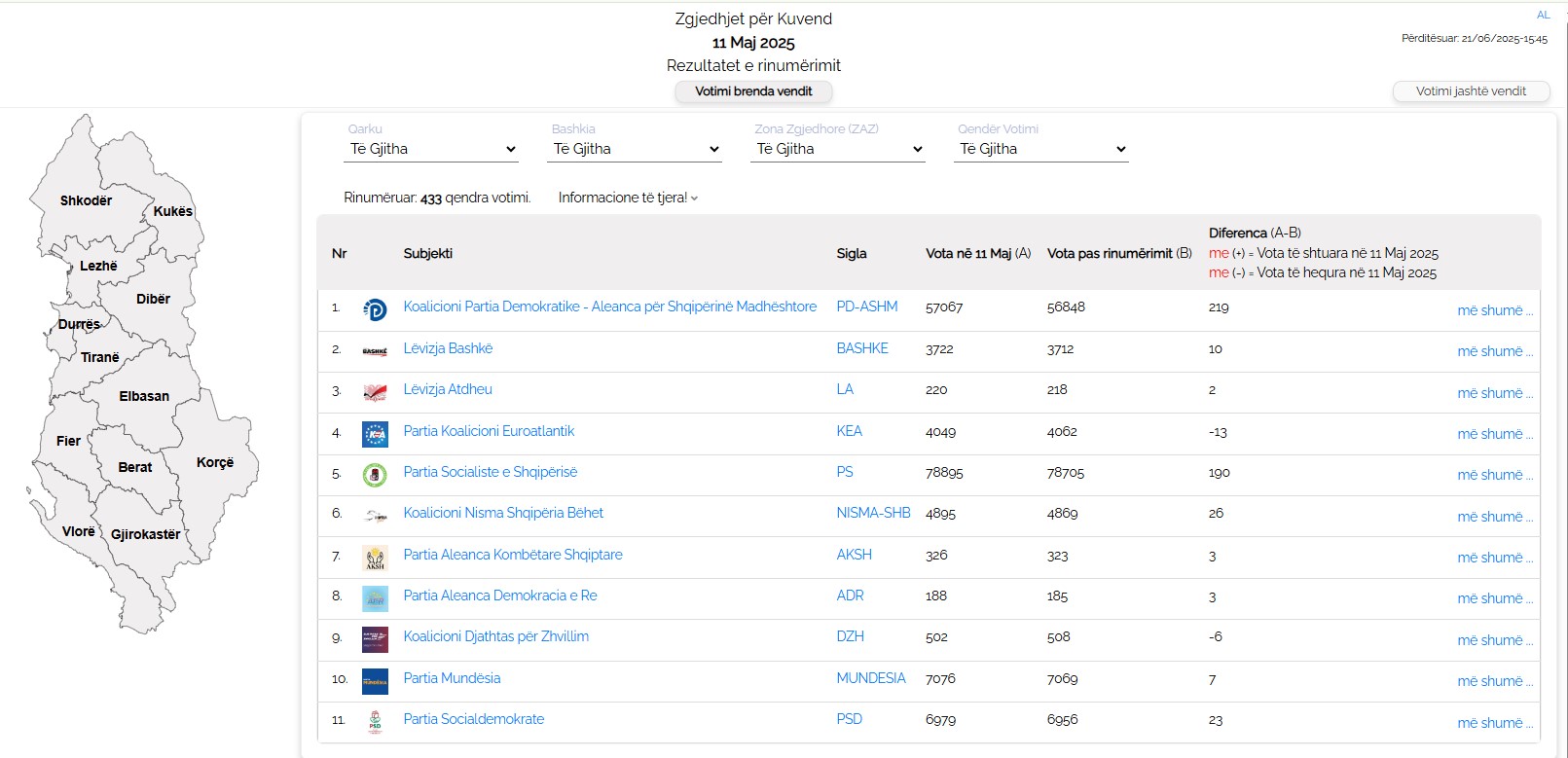Click the AKSH party logo icon
Image resolution: width=1568 pixels, height=758 pixels.
tap(375, 558)
